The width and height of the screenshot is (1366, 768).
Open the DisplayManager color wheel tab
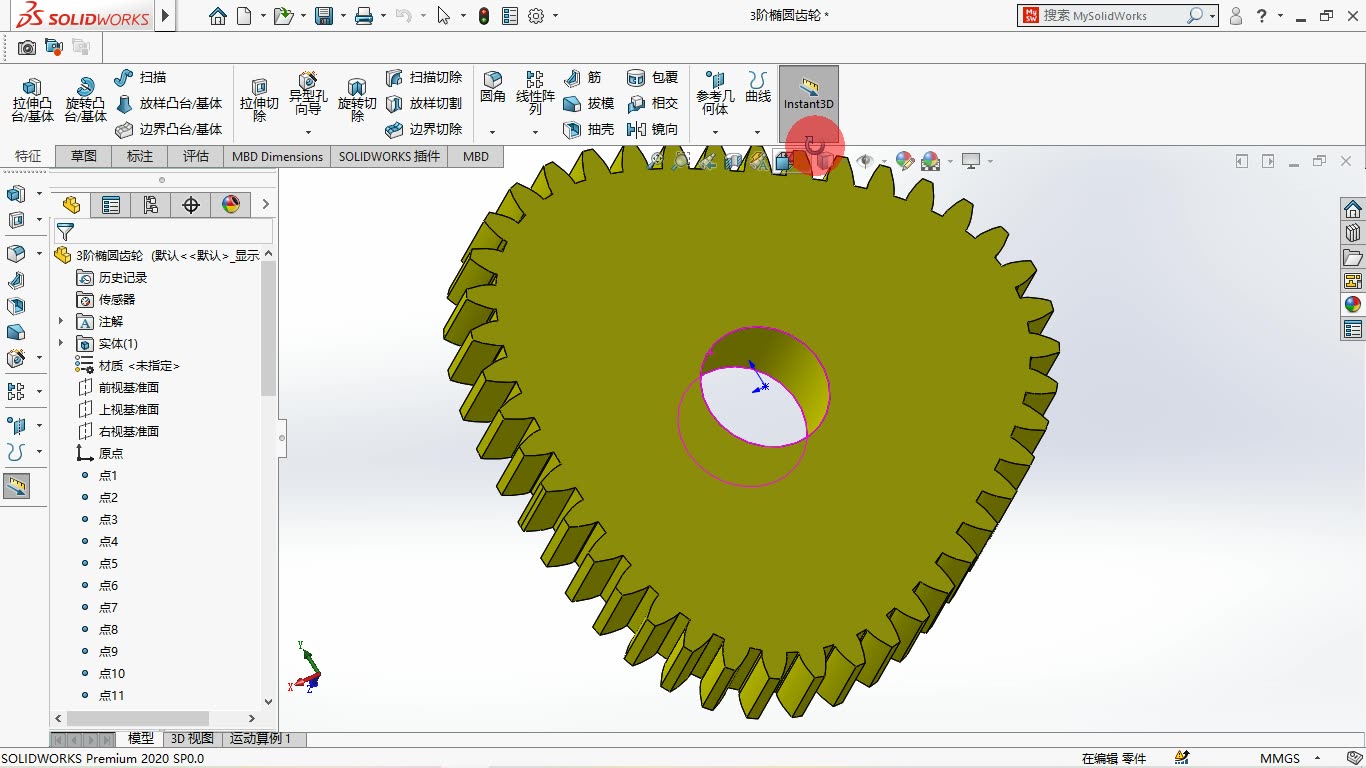tap(231, 205)
